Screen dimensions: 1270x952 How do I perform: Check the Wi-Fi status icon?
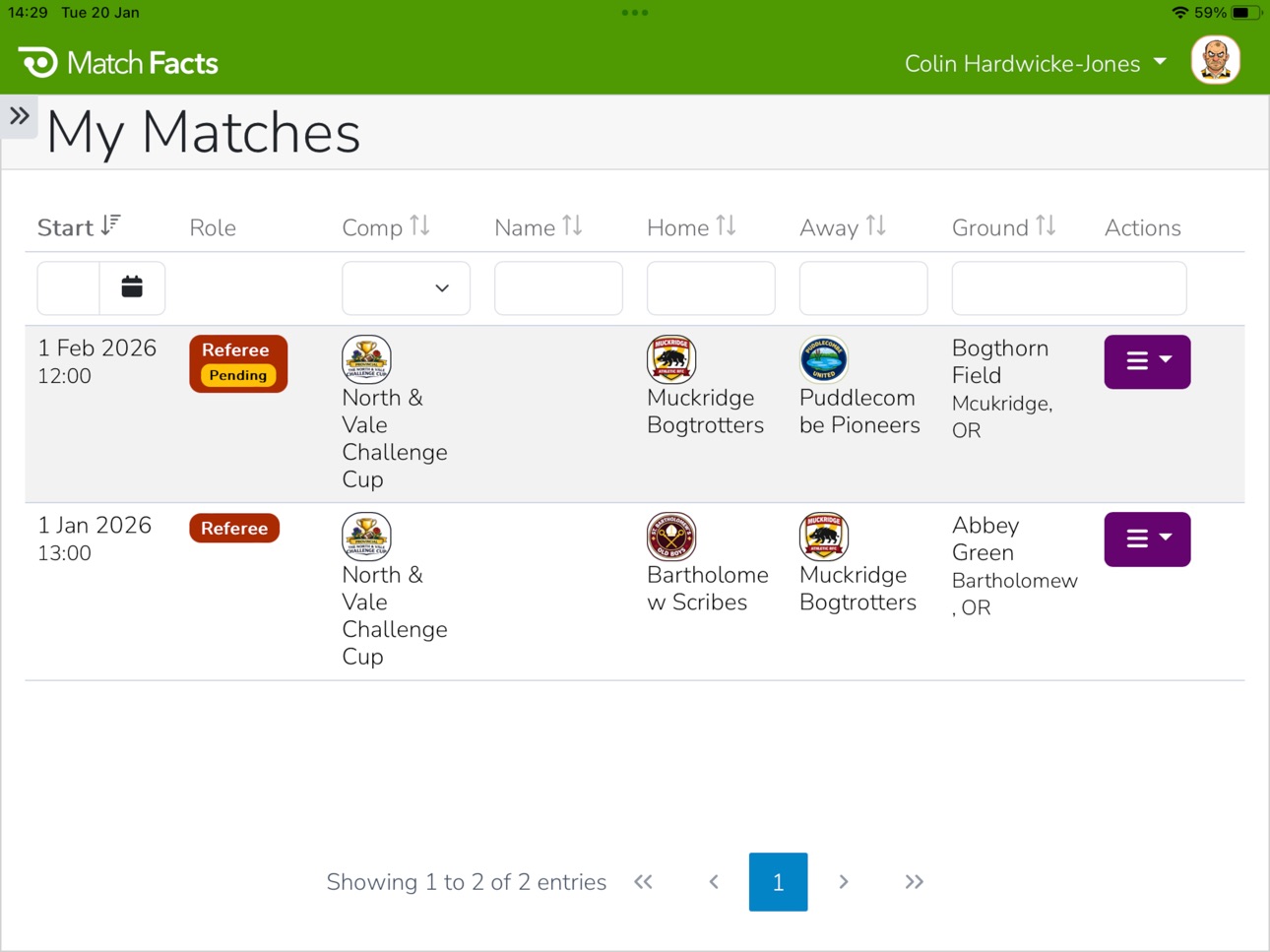click(1179, 13)
